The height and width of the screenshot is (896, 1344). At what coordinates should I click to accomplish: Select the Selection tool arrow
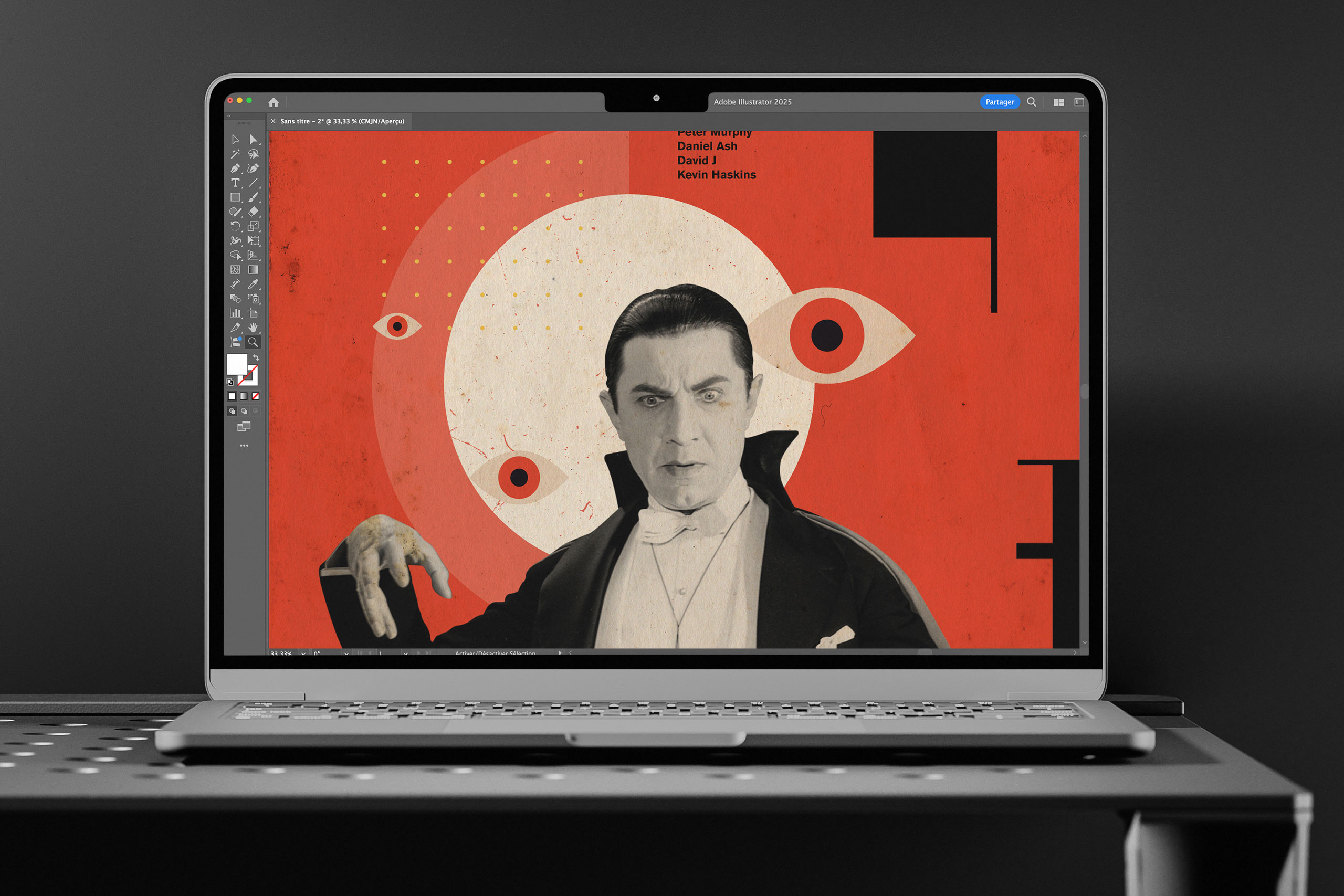235,140
